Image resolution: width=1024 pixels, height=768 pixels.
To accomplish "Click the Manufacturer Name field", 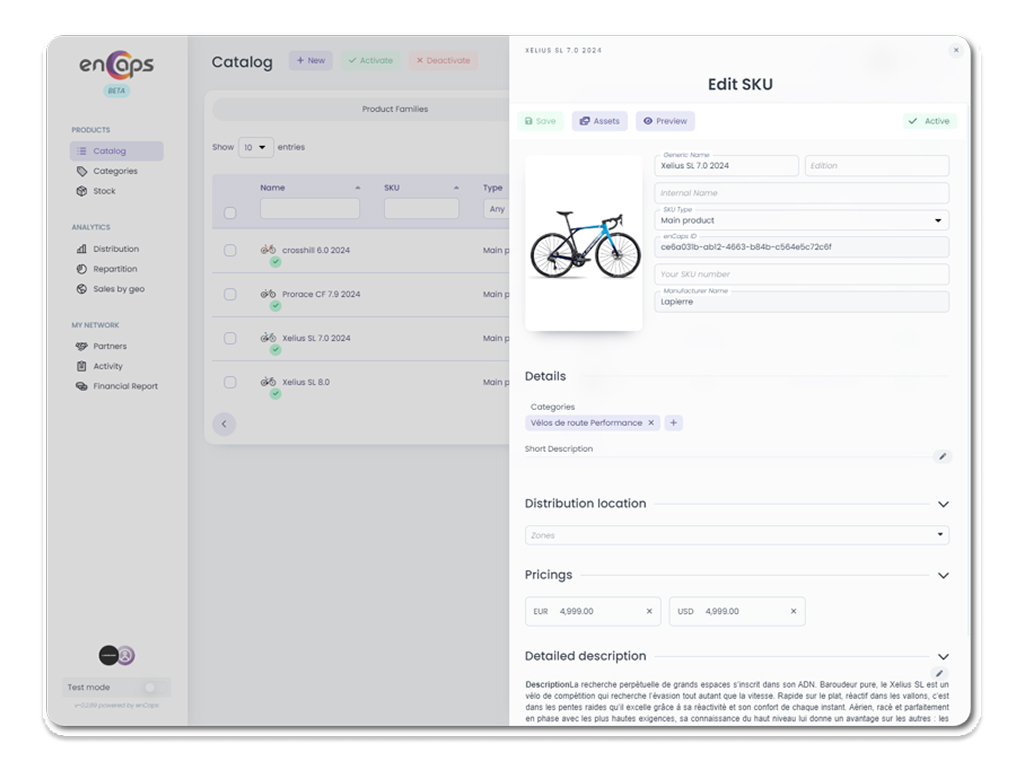I will 801,302.
